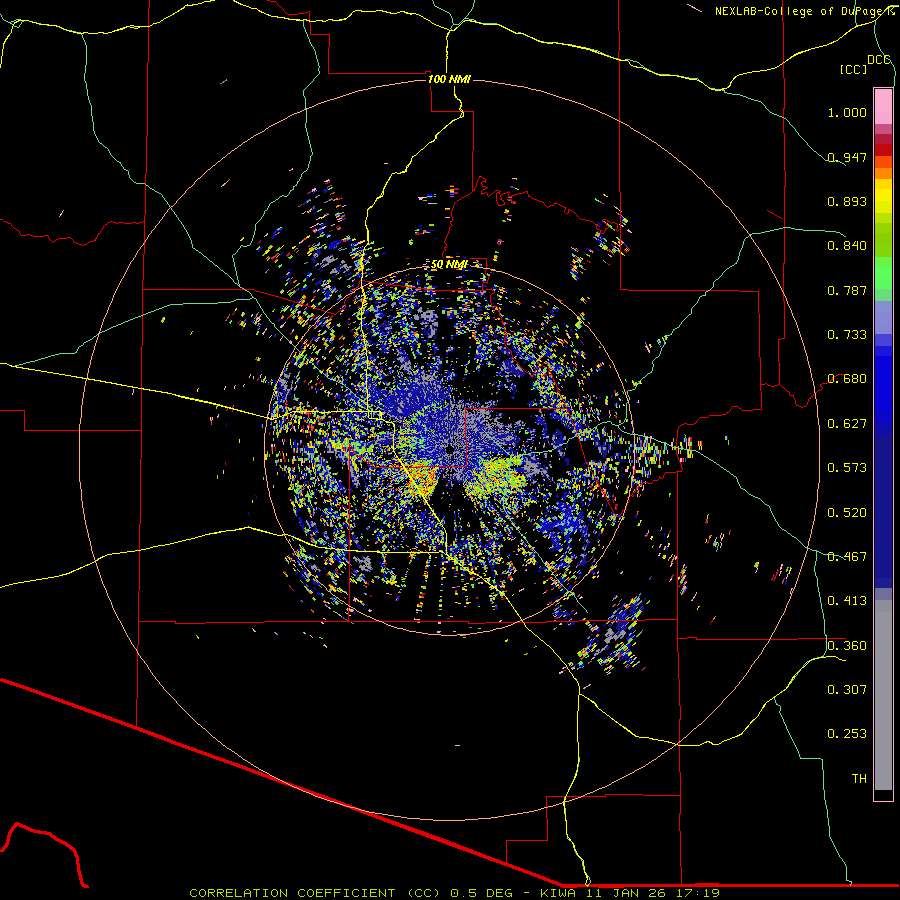This screenshot has height=900, width=900.
Task: Click the KIWA station identifier
Action: click(x=558, y=893)
